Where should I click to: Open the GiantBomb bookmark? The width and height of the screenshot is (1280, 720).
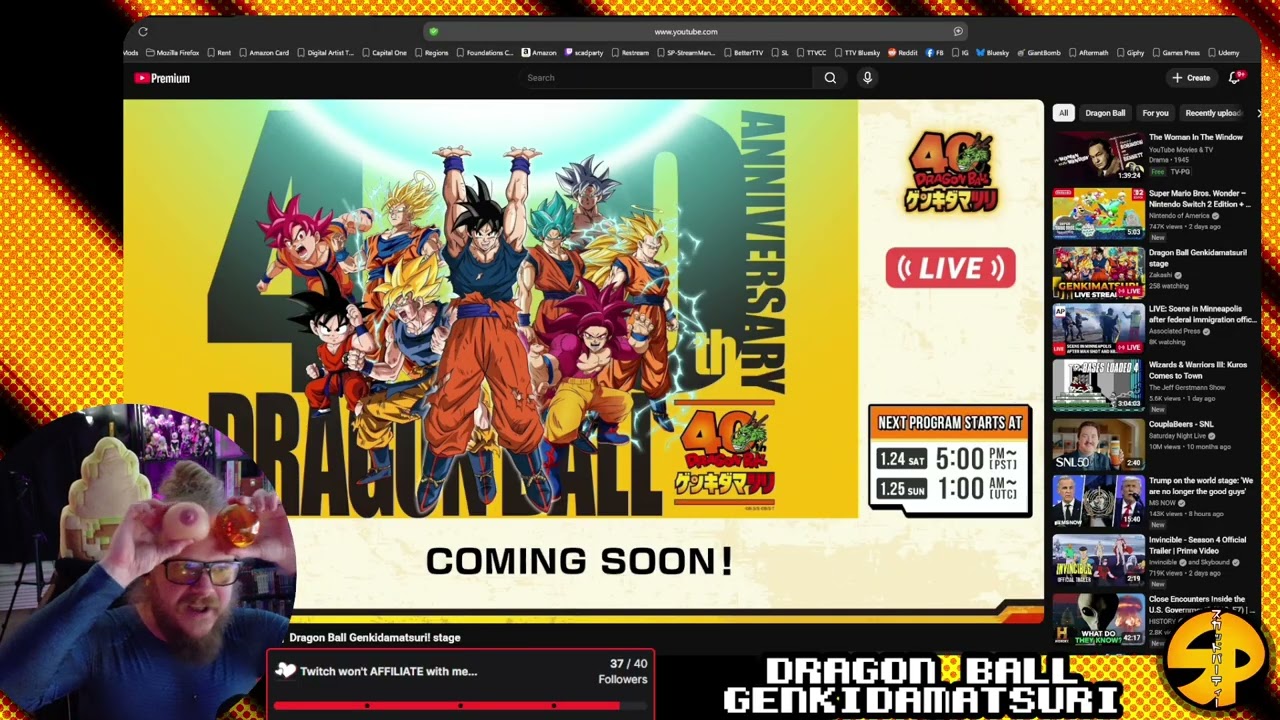(1039, 53)
